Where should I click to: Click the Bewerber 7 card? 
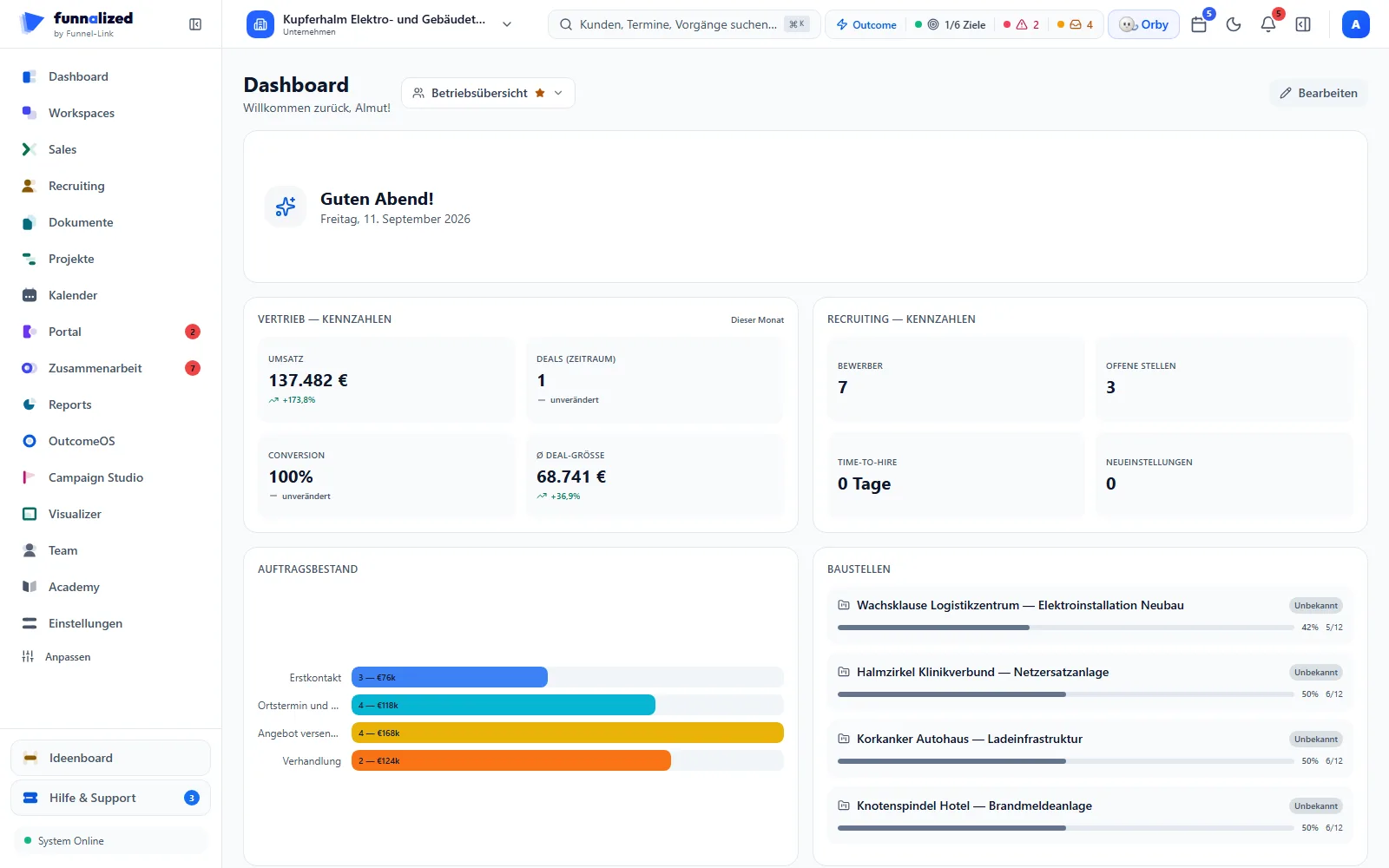[956, 379]
